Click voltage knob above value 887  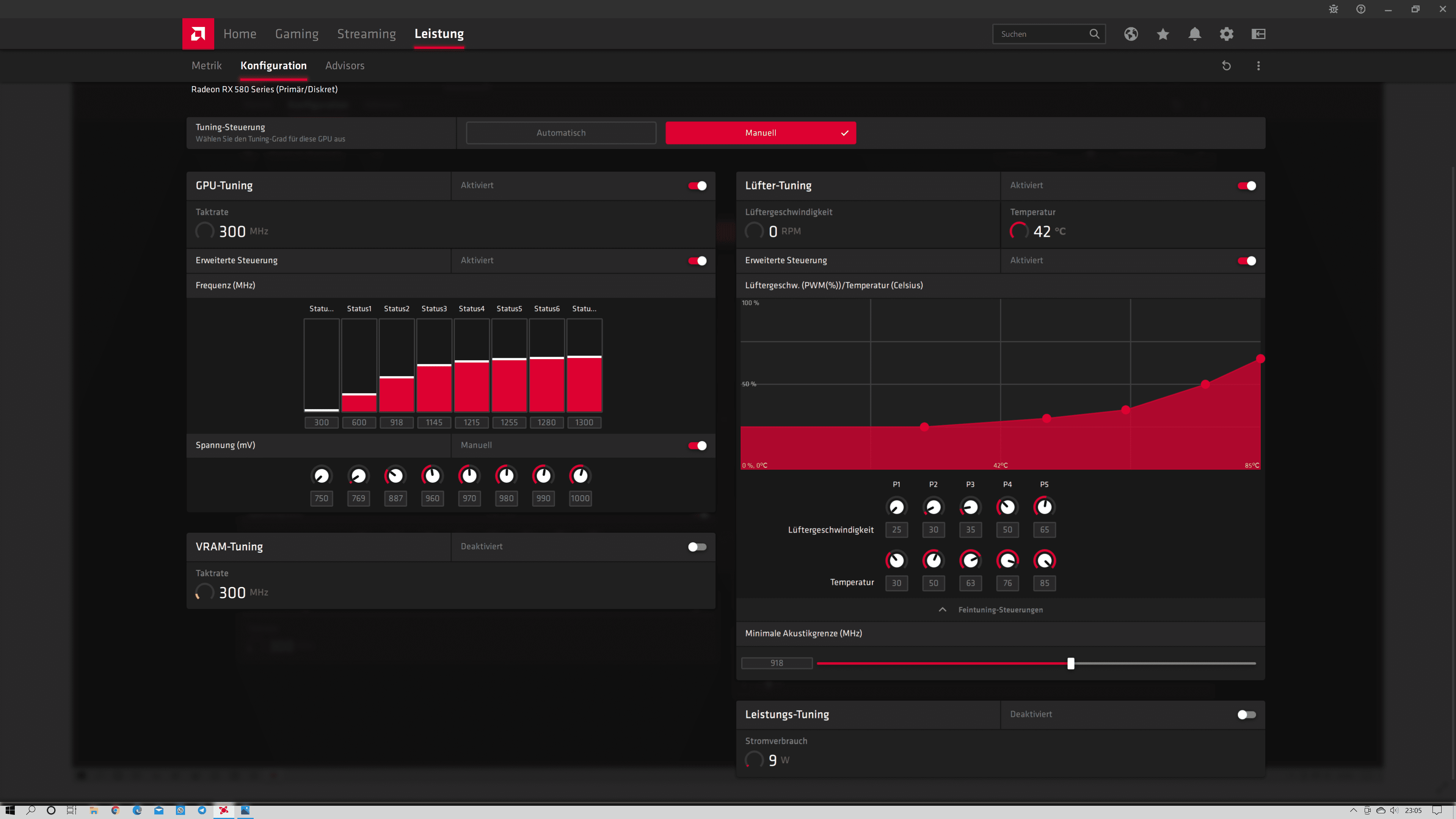[x=395, y=476]
